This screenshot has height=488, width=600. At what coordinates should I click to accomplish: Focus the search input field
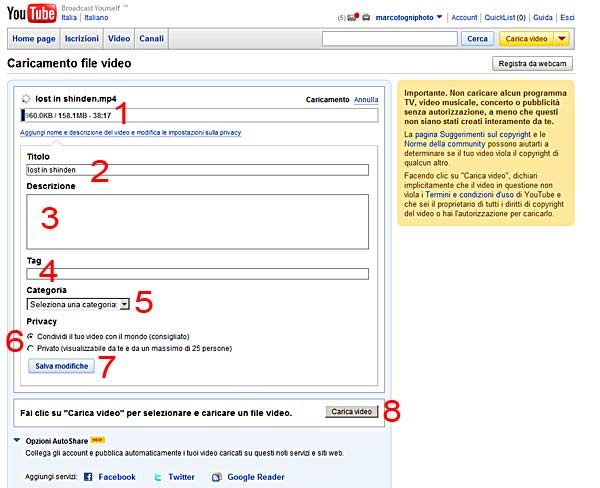[390, 39]
